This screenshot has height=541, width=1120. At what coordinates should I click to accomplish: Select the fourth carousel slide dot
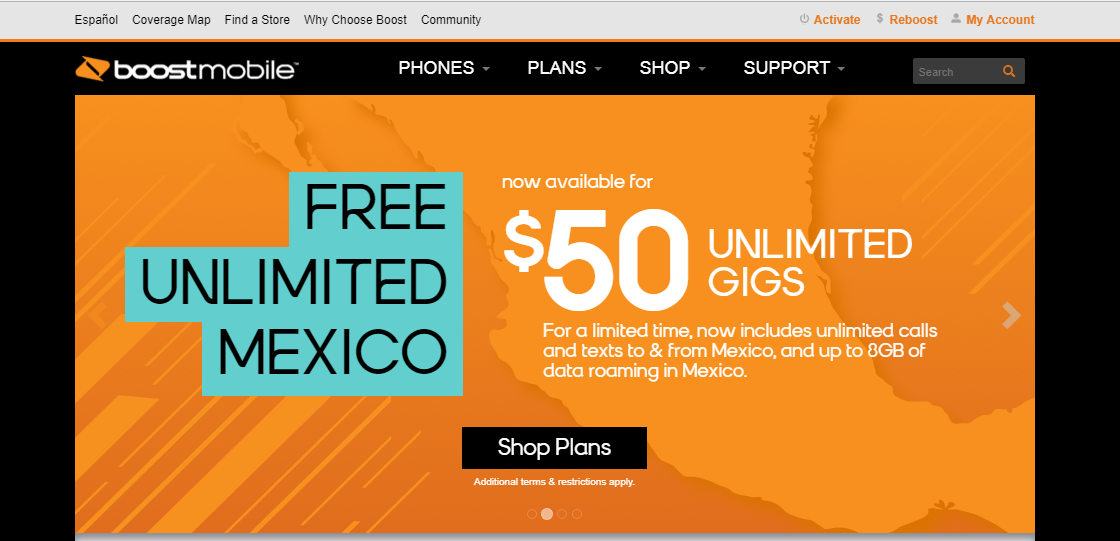(577, 514)
